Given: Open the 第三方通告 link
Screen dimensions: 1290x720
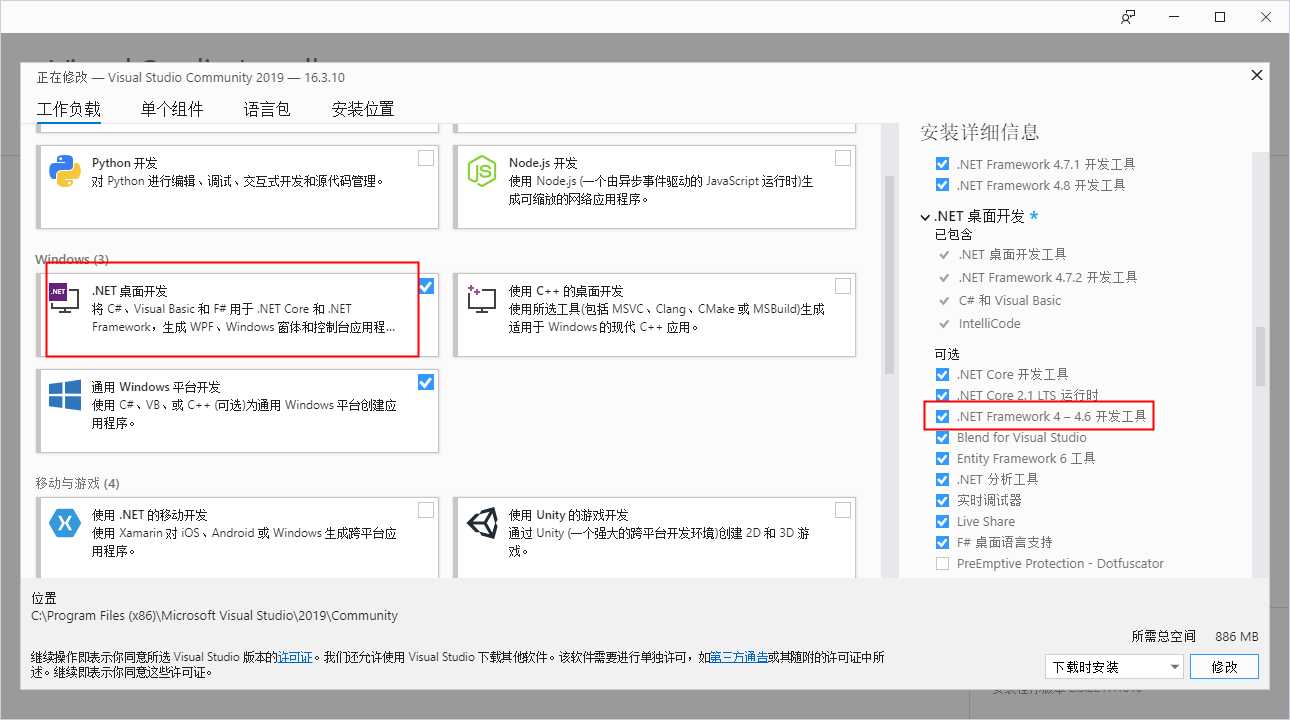Looking at the screenshot, I should coord(739,657).
